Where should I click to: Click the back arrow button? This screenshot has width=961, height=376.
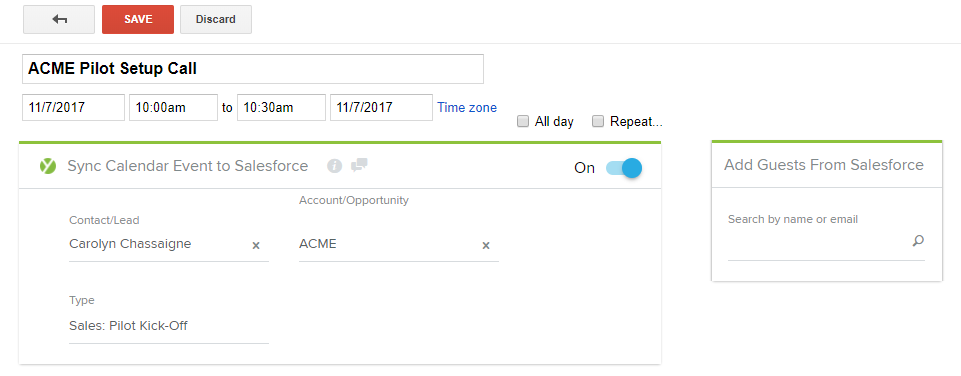pos(59,19)
